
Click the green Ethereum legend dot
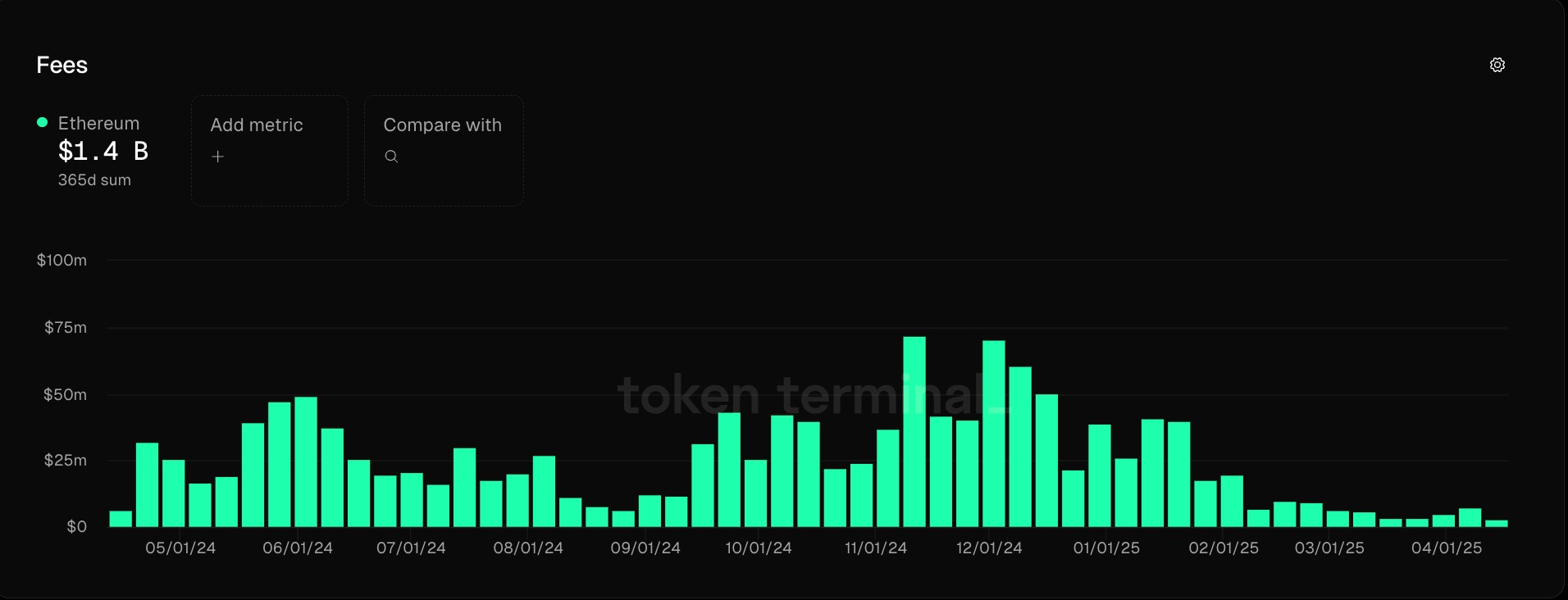[x=42, y=122]
